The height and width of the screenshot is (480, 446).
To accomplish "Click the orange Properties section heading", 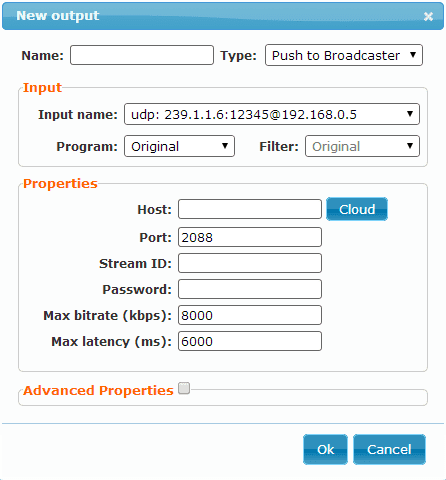I will click(60, 184).
